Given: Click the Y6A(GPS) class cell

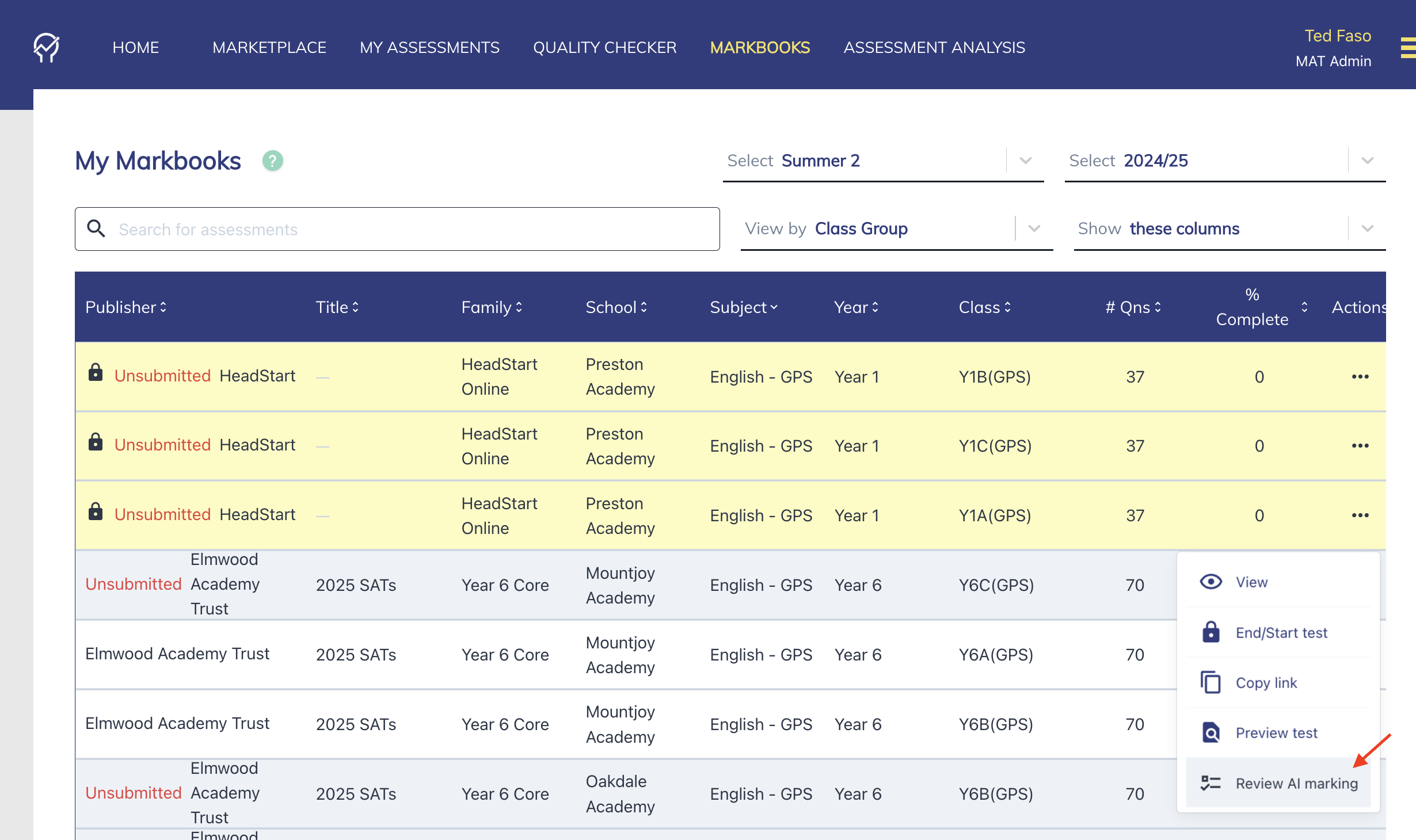Looking at the screenshot, I should coord(996,655).
